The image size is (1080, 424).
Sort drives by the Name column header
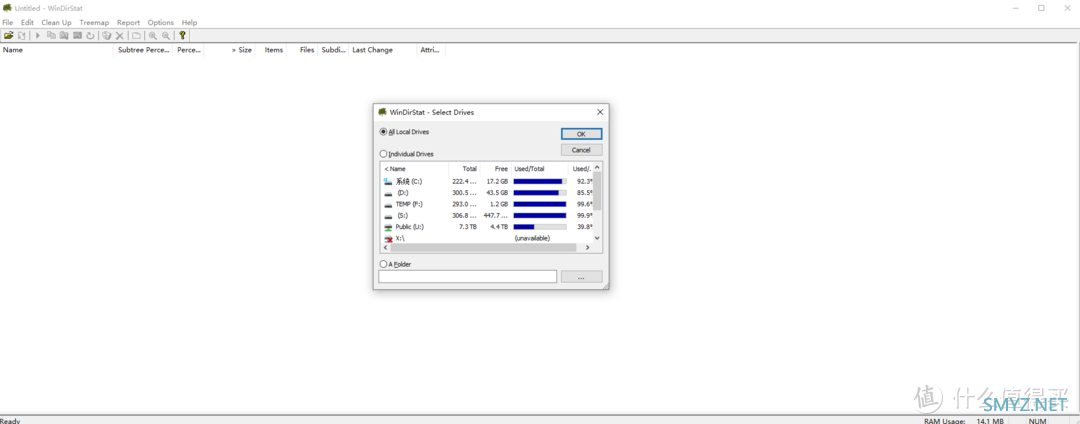414,169
